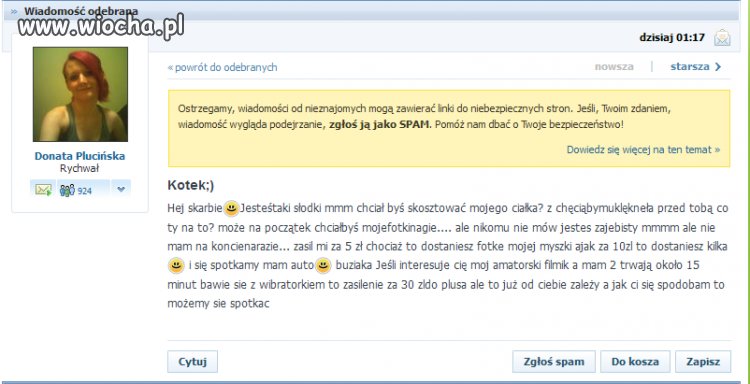This screenshot has width=750, height=384.
Task: Open Donata Plucińska's profile photo
Action: pyautogui.click(x=80, y=94)
